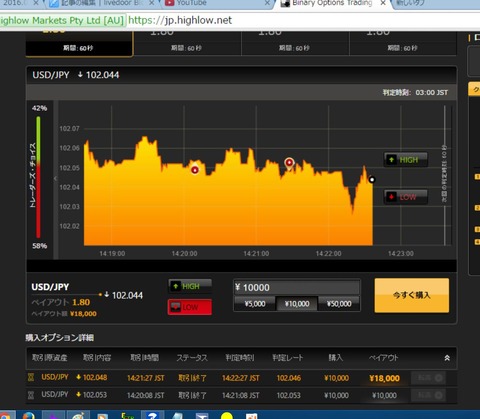Select the second 1.80 60秒 asset tile
The height and width of the screenshot is (419, 480).
187,43
